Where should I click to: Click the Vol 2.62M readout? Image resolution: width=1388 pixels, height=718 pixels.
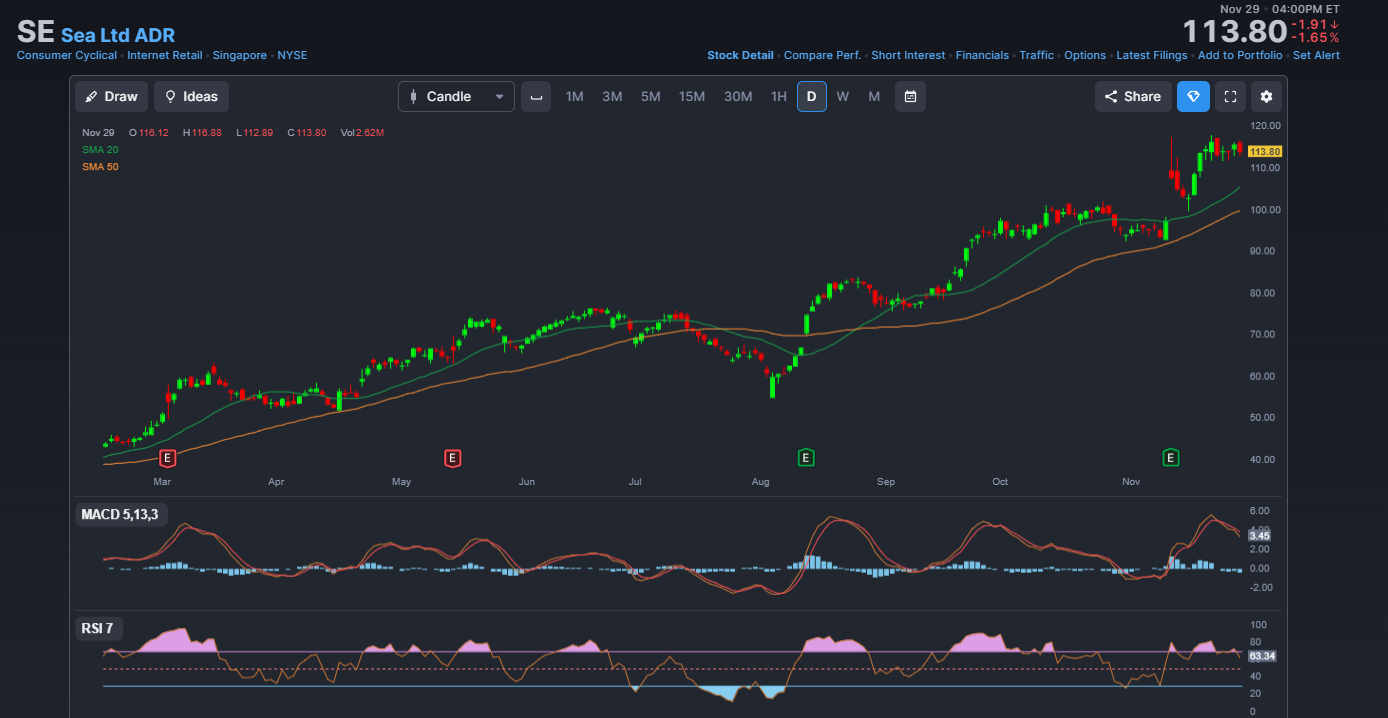pos(362,132)
